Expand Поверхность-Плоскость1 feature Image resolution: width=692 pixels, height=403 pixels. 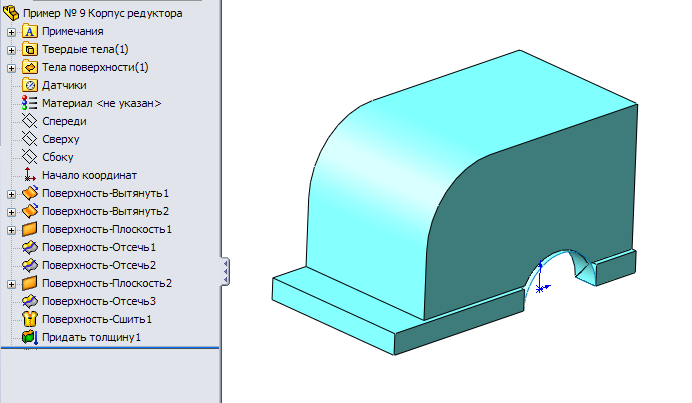click(x=11, y=230)
